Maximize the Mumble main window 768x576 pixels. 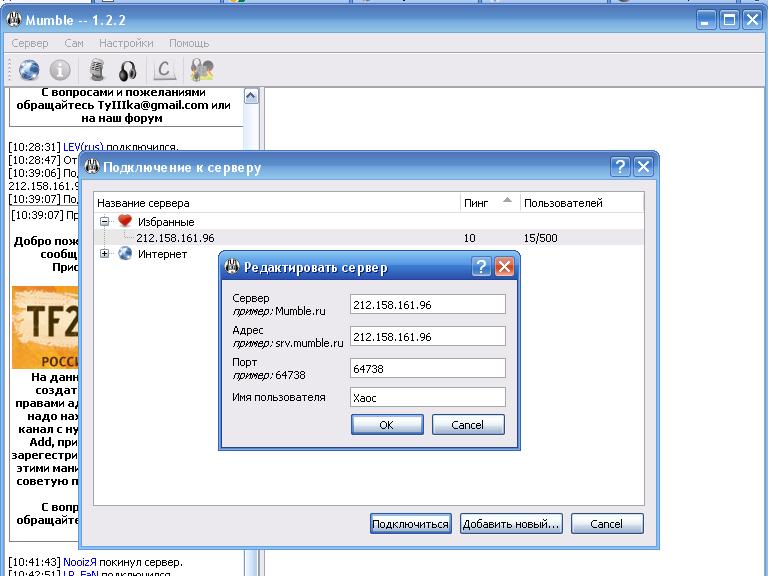pos(729,20)
